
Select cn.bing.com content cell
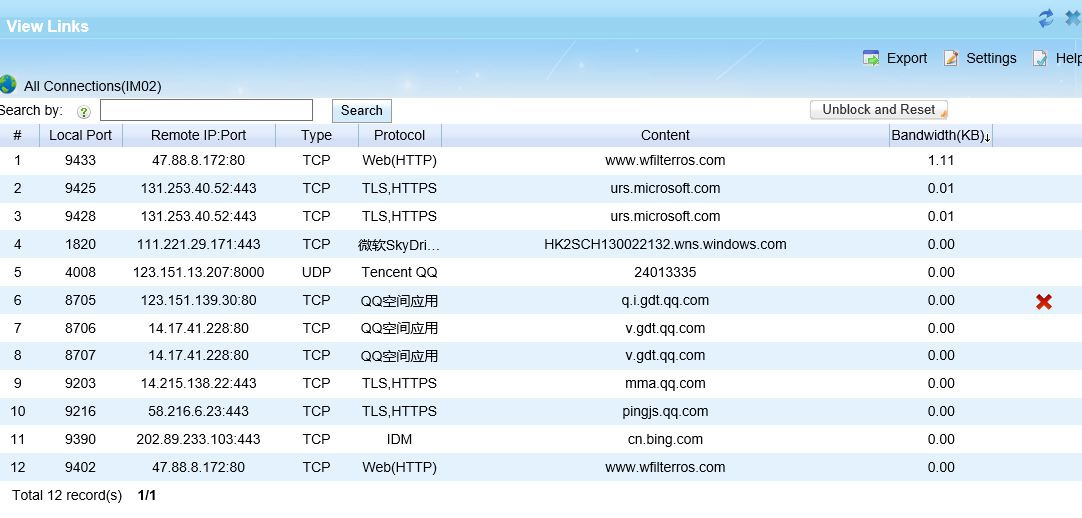click(x=665, y=439)
